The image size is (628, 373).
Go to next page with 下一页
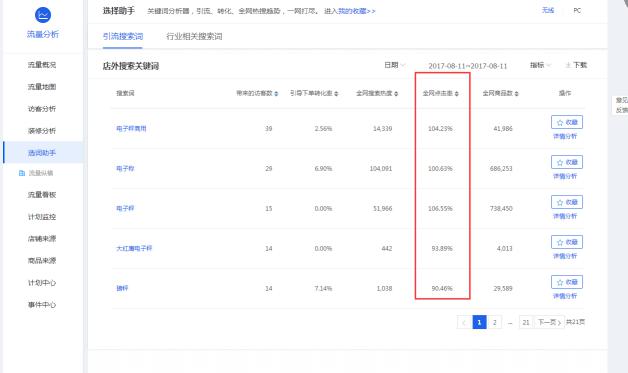pyautogui.click(x=549, y=322)
